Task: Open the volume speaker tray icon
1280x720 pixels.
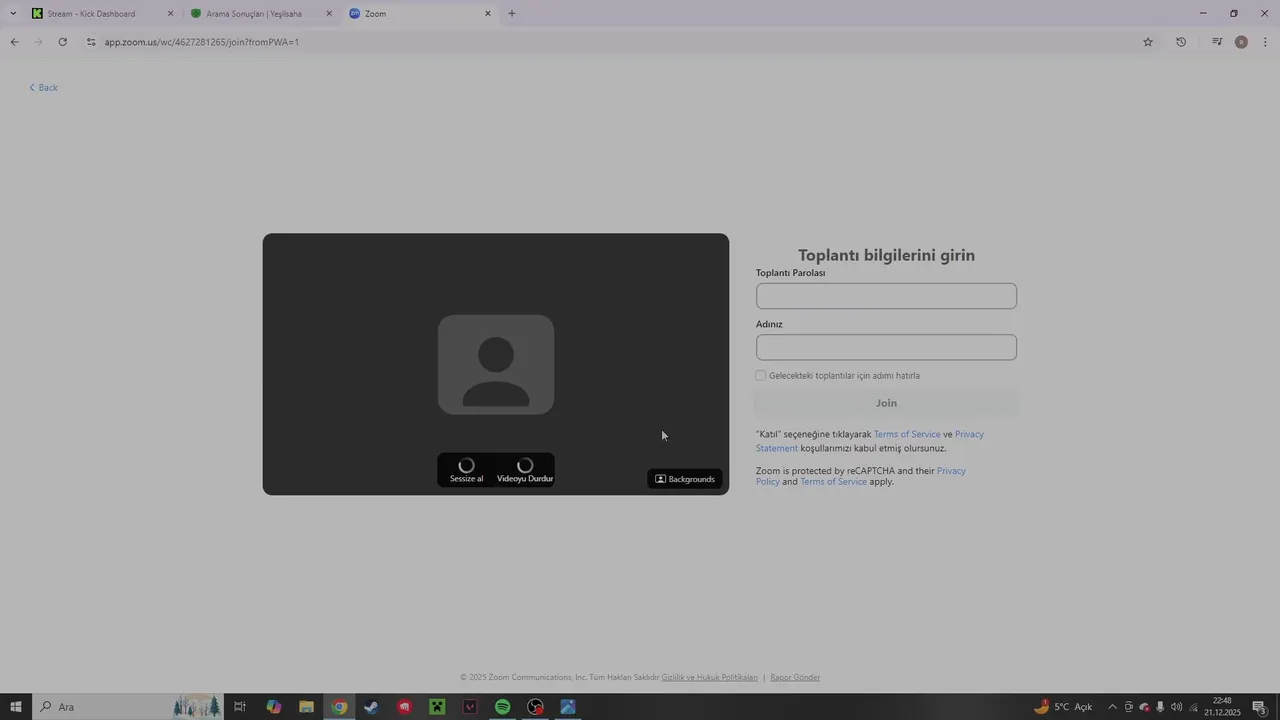Action: (1176, 707)
